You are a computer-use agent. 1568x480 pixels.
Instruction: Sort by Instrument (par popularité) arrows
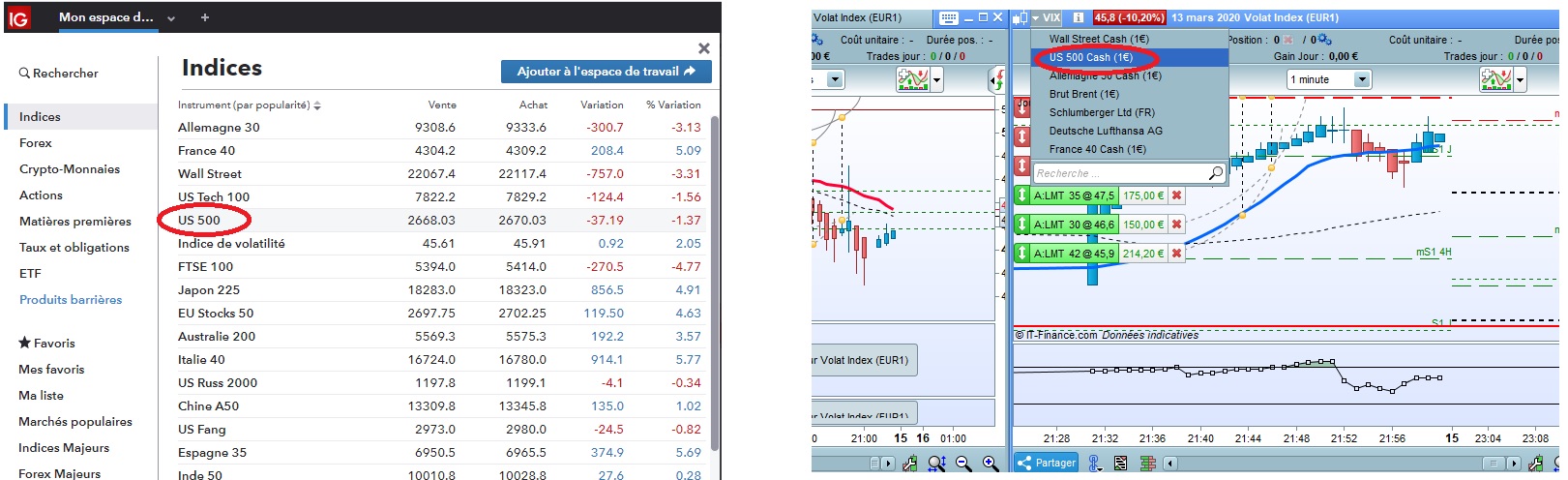pyautogui.click(x=317, y=105)
